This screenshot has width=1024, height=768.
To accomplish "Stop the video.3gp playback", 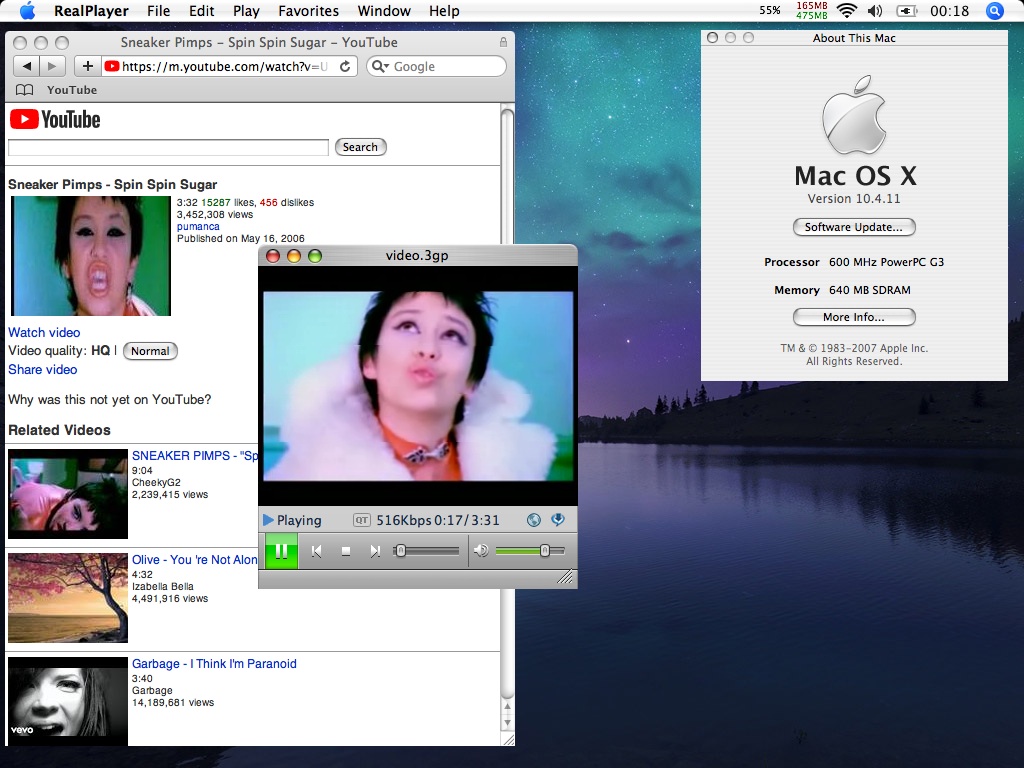I will click(x=346, y=552).
